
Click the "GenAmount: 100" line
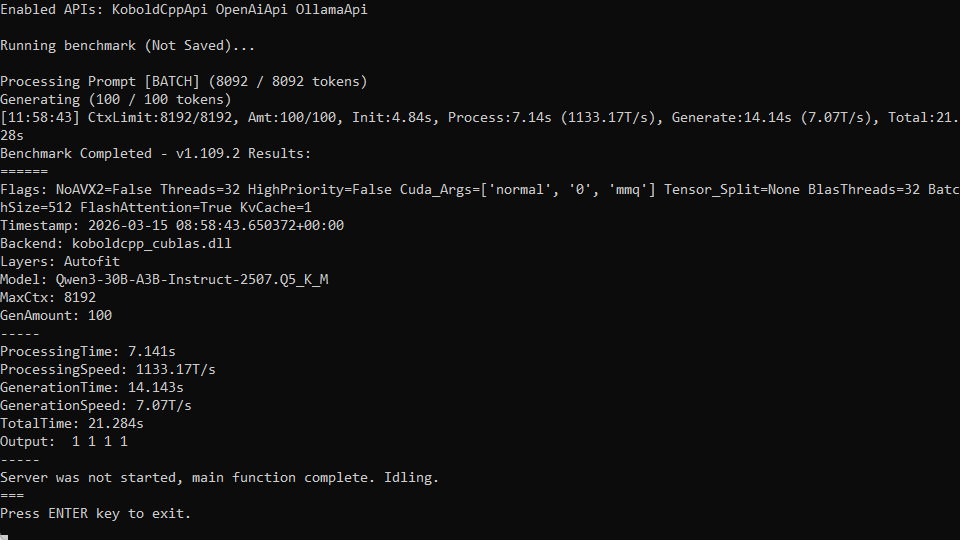click(x=56, y=316)
